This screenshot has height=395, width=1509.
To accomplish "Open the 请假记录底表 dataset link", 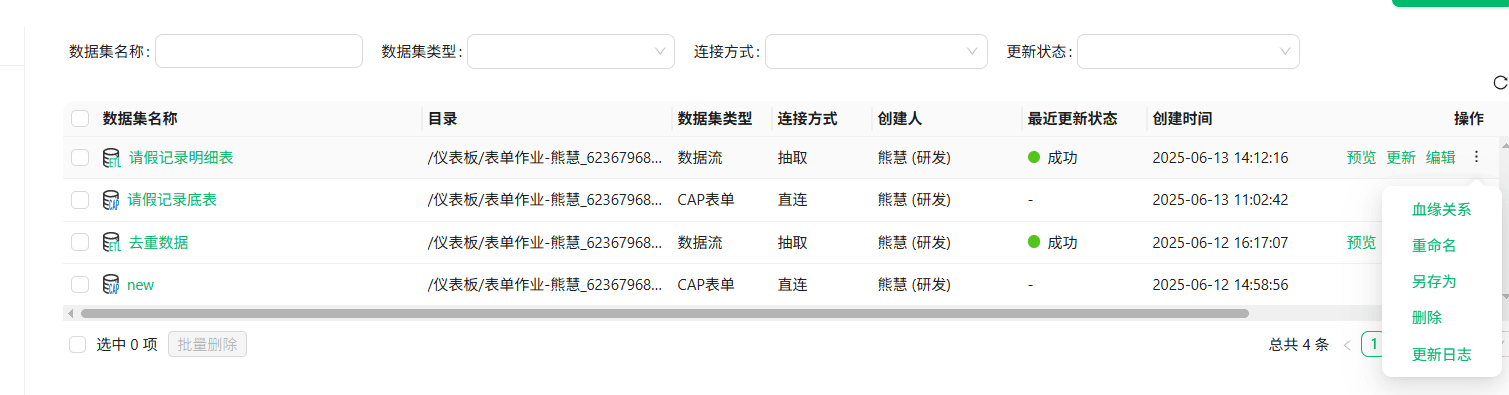I will pos(172,200).
